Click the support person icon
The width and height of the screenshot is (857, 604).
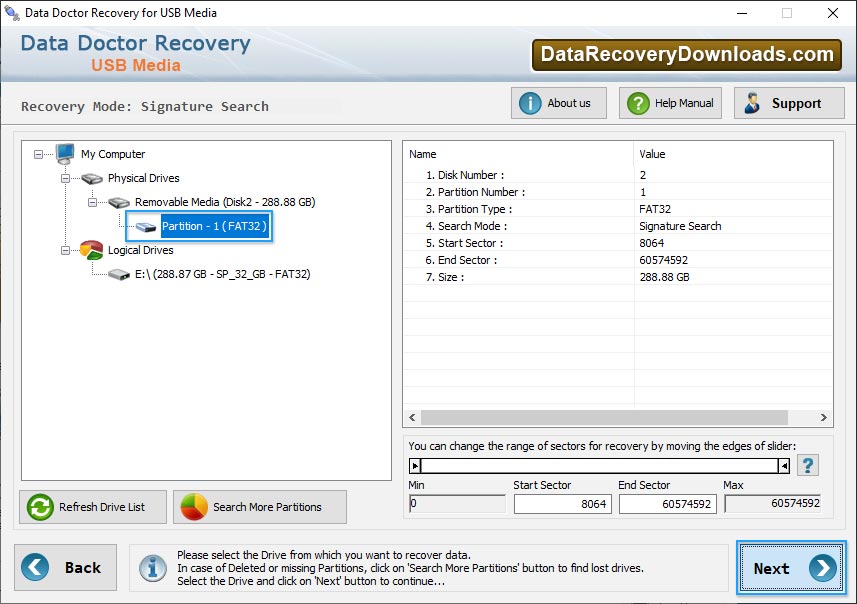click(x=752, y=103)
